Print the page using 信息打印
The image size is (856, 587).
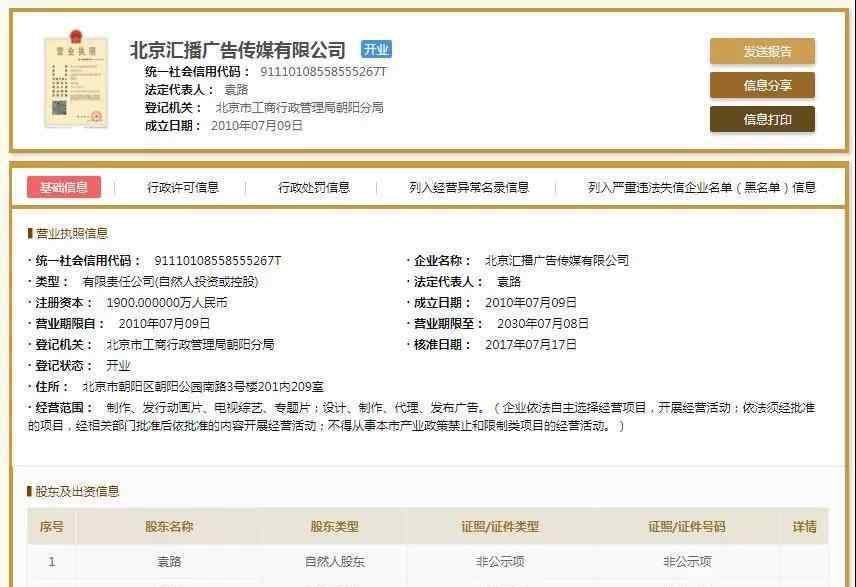coord(762,119)
